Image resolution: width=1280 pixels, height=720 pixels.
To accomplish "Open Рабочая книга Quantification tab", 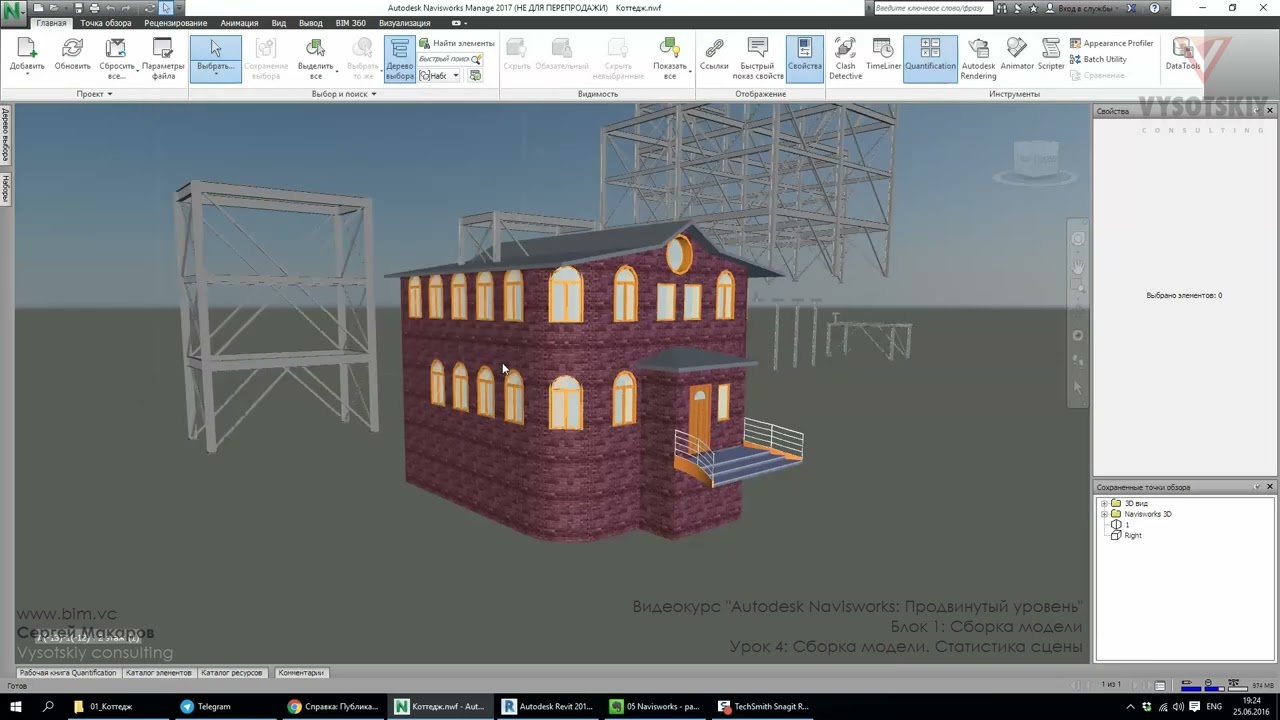I will pos(68,673).
